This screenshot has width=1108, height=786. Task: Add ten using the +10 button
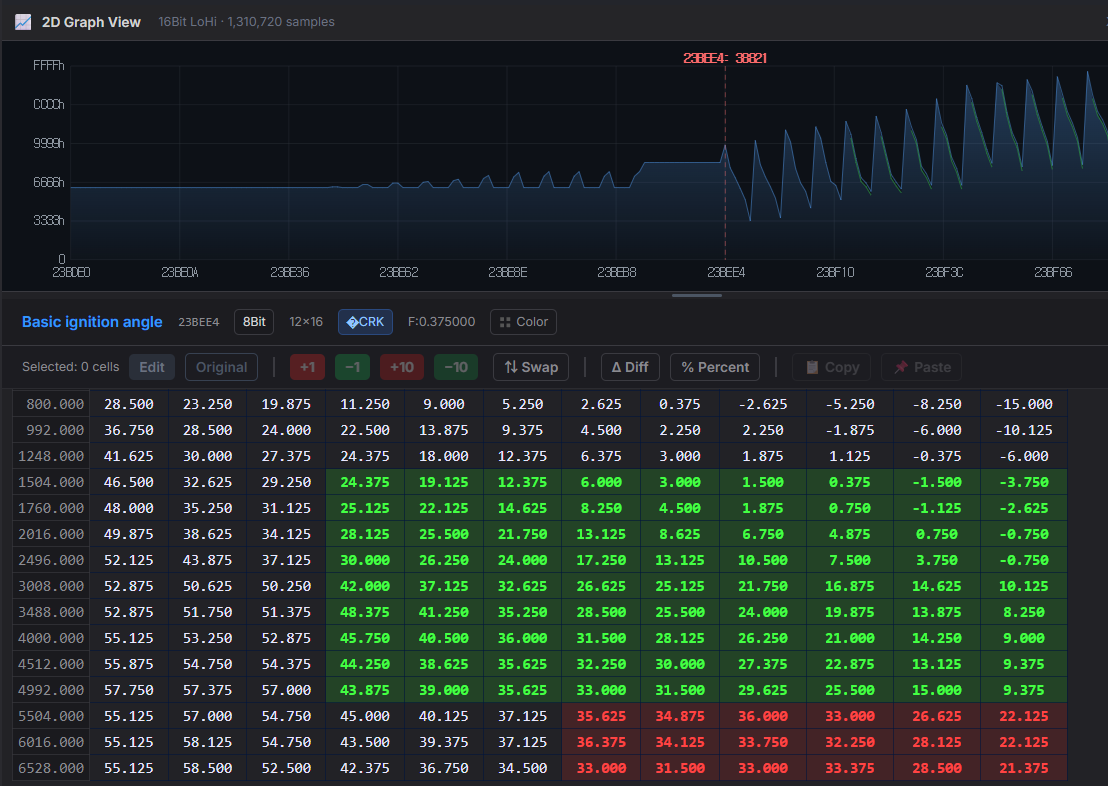401,367
